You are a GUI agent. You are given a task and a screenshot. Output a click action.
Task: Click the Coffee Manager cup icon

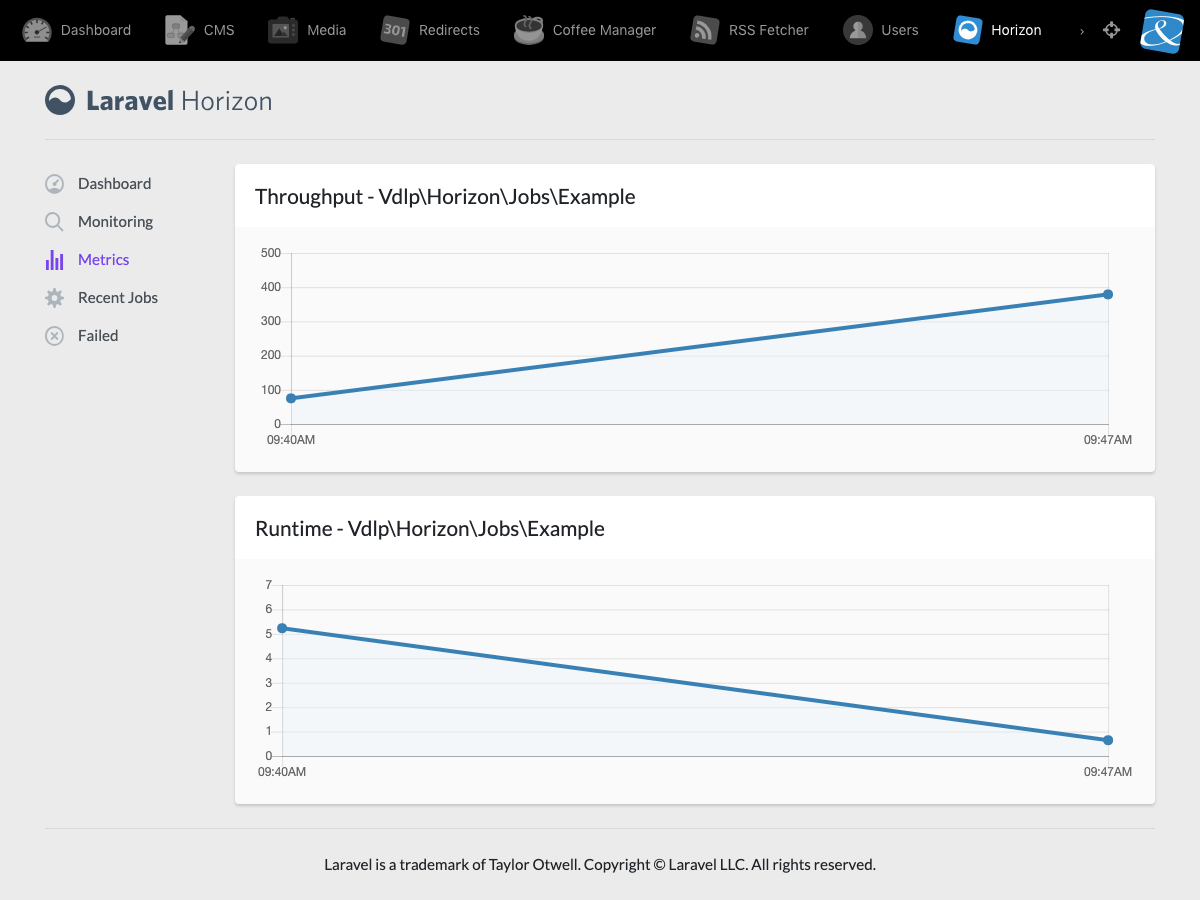click(x=529, y=30)
